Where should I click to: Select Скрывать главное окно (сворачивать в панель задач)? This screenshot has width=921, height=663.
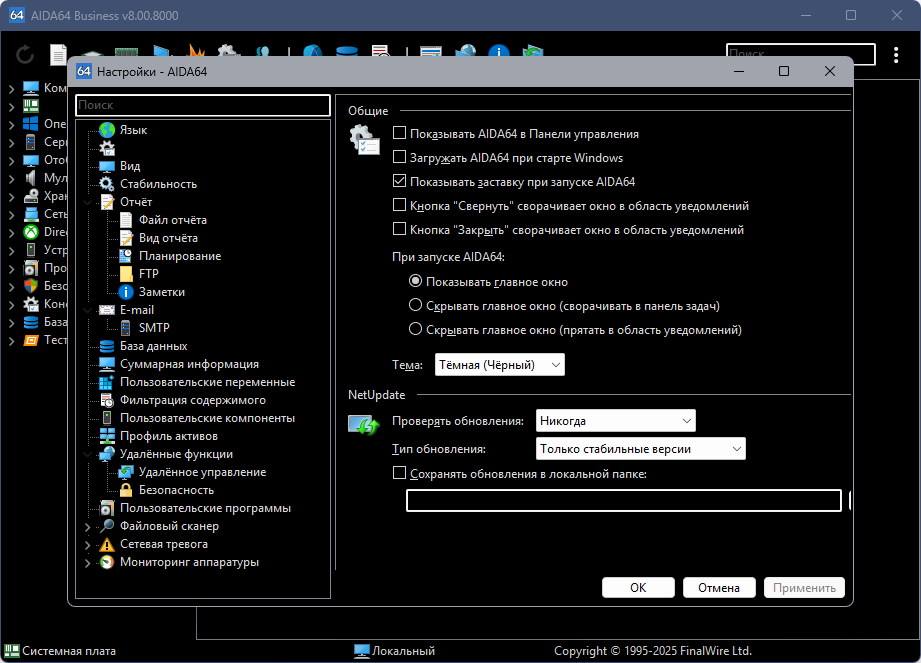(x=415, y=305)
